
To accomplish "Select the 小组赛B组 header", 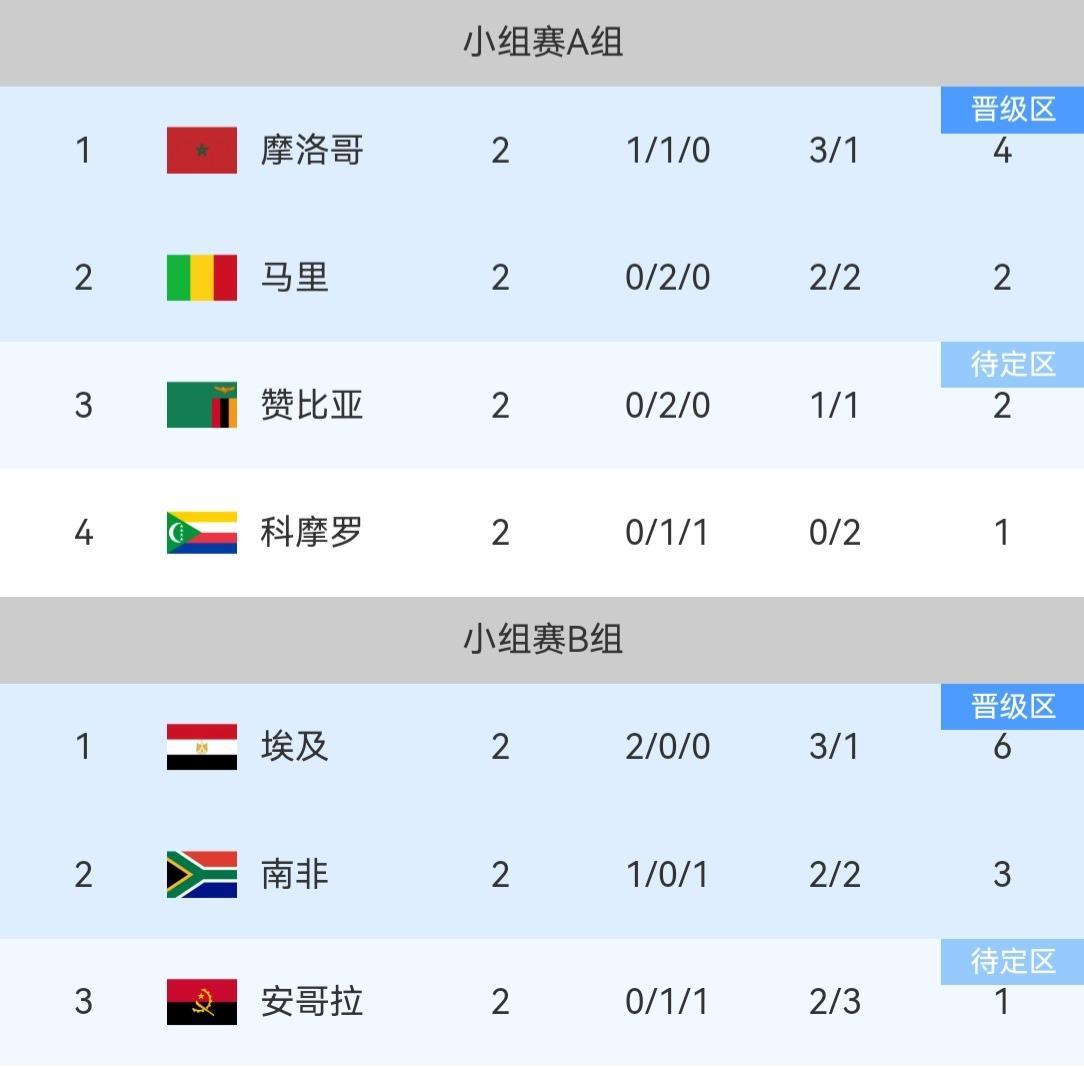I will pos(542,640).
